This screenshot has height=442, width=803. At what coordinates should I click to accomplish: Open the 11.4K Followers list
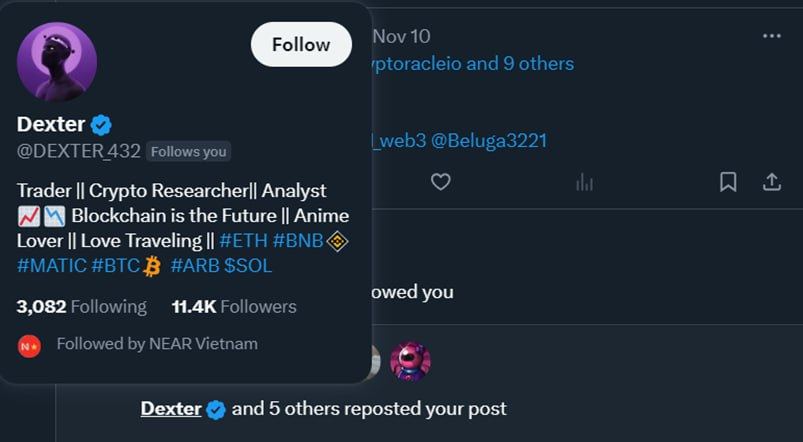coord(234,306)
